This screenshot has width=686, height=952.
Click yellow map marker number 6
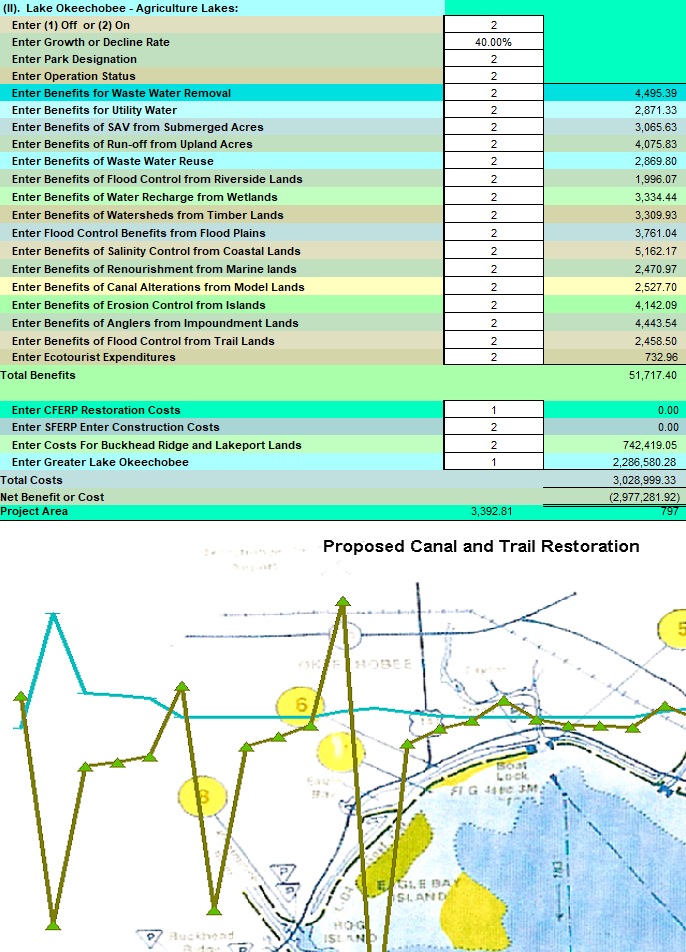300,706
